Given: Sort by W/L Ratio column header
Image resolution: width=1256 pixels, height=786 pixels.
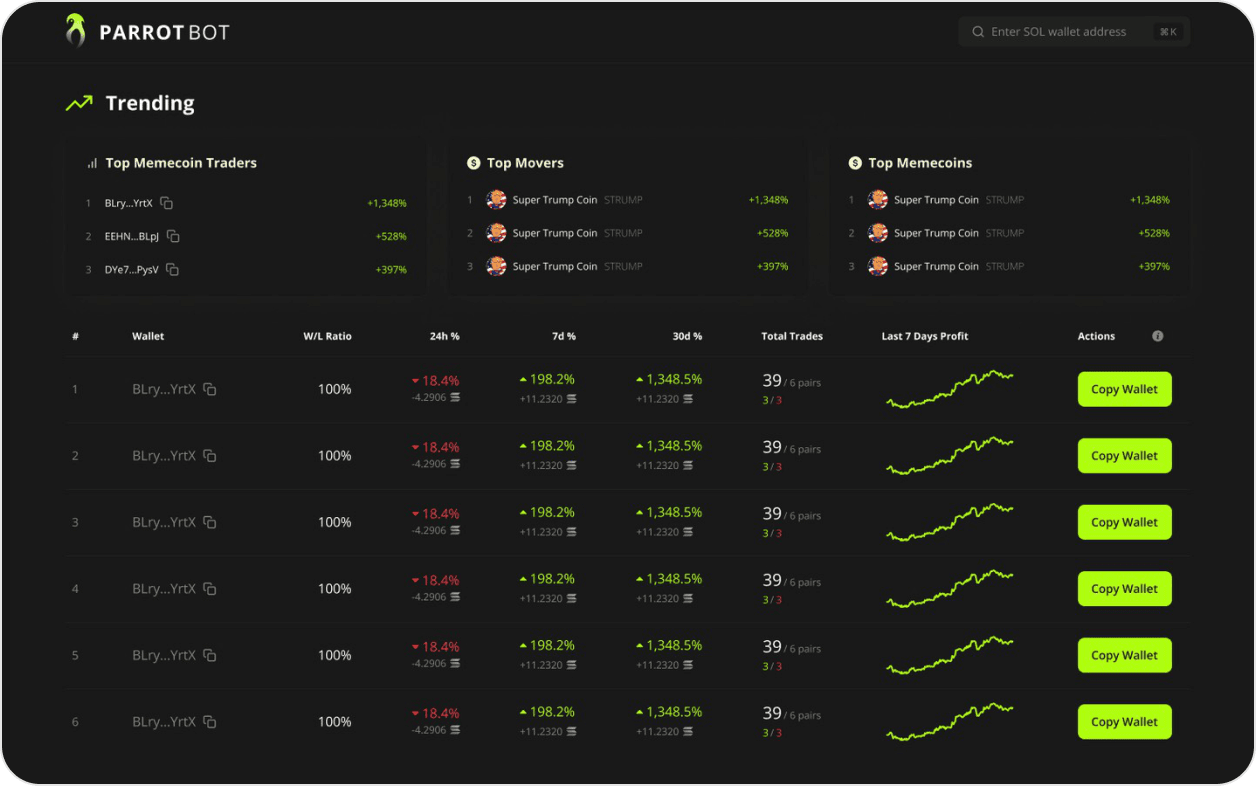Looking at the screenshot, I should point(327,336).
